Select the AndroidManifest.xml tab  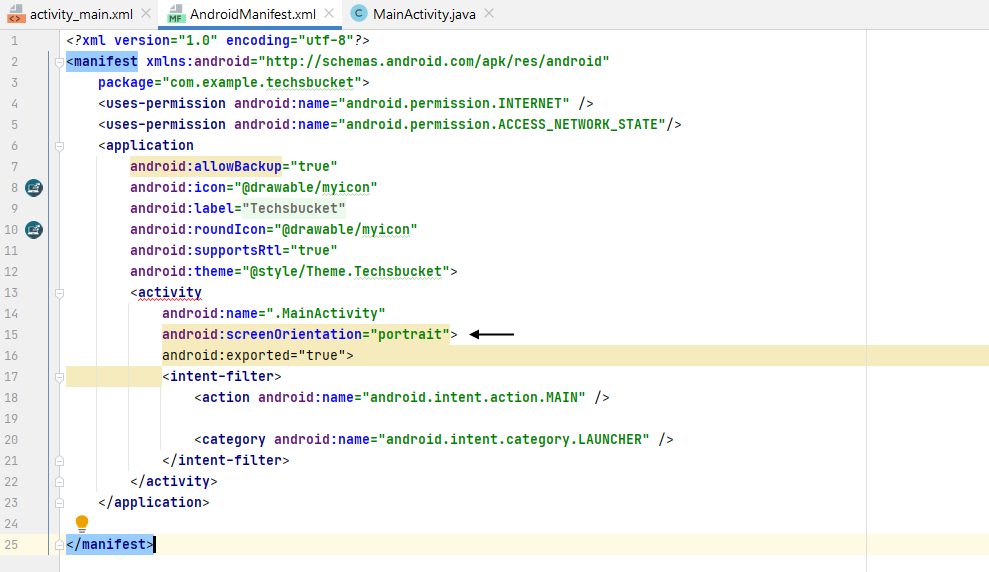253,14
